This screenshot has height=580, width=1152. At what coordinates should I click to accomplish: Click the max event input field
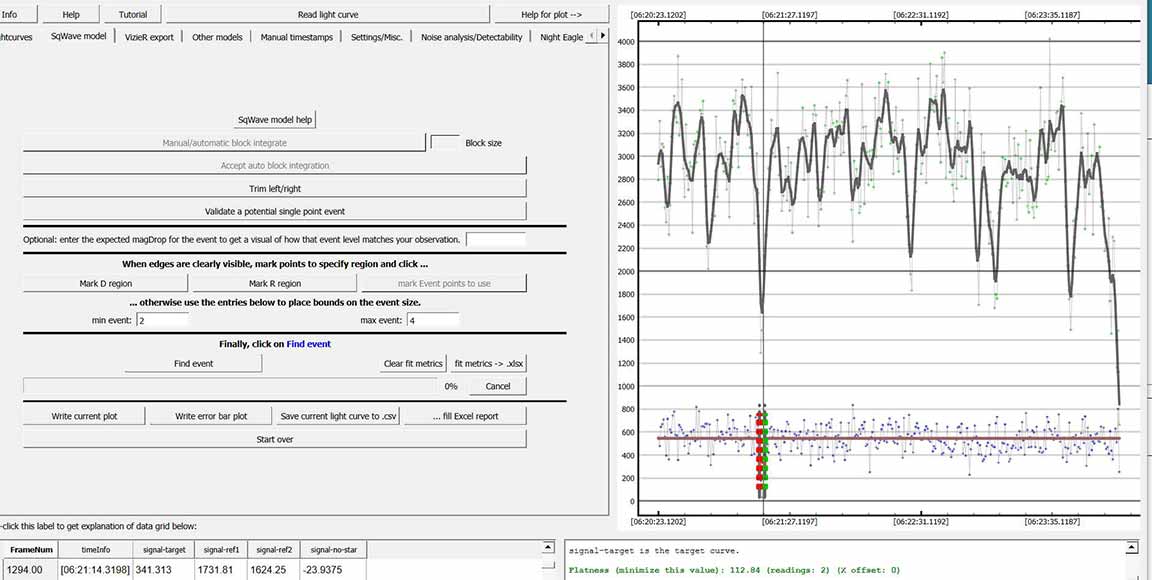coord(432,320)
